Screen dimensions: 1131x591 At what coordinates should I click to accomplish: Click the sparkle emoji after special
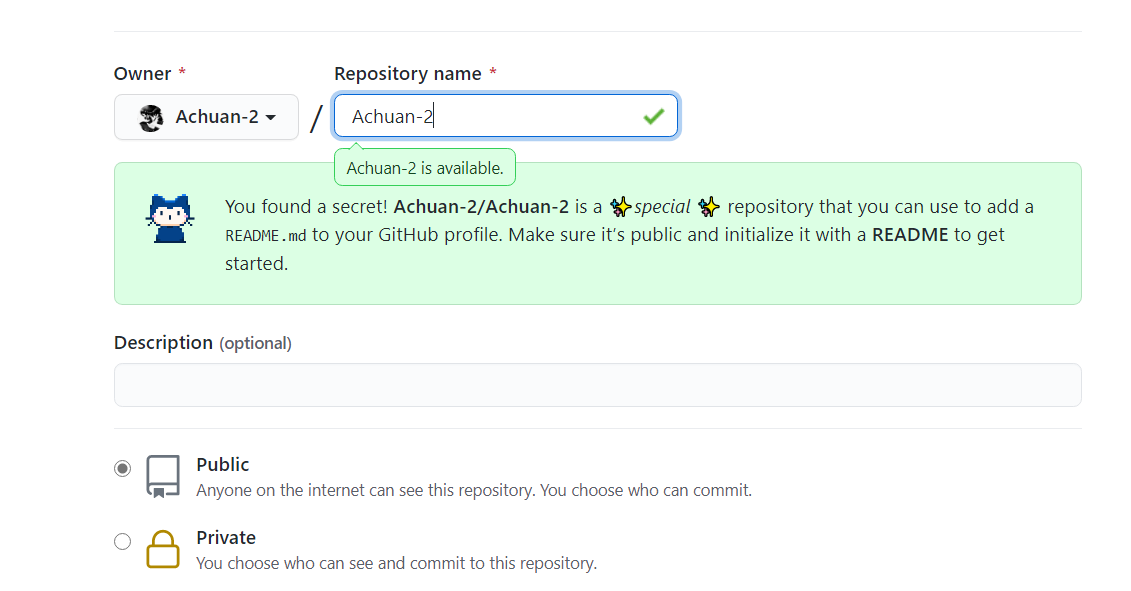(709, 206)
